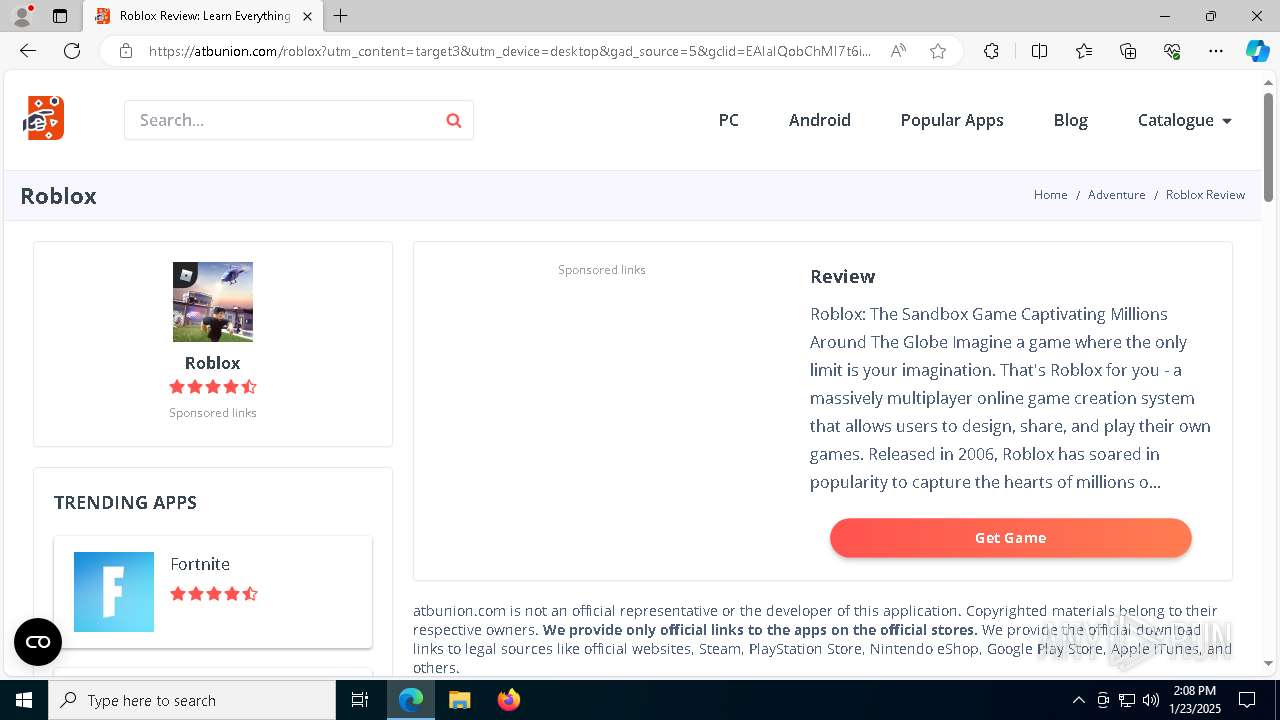Open the network tray icon
The image size is (1280, 720).
point(1127,700)
